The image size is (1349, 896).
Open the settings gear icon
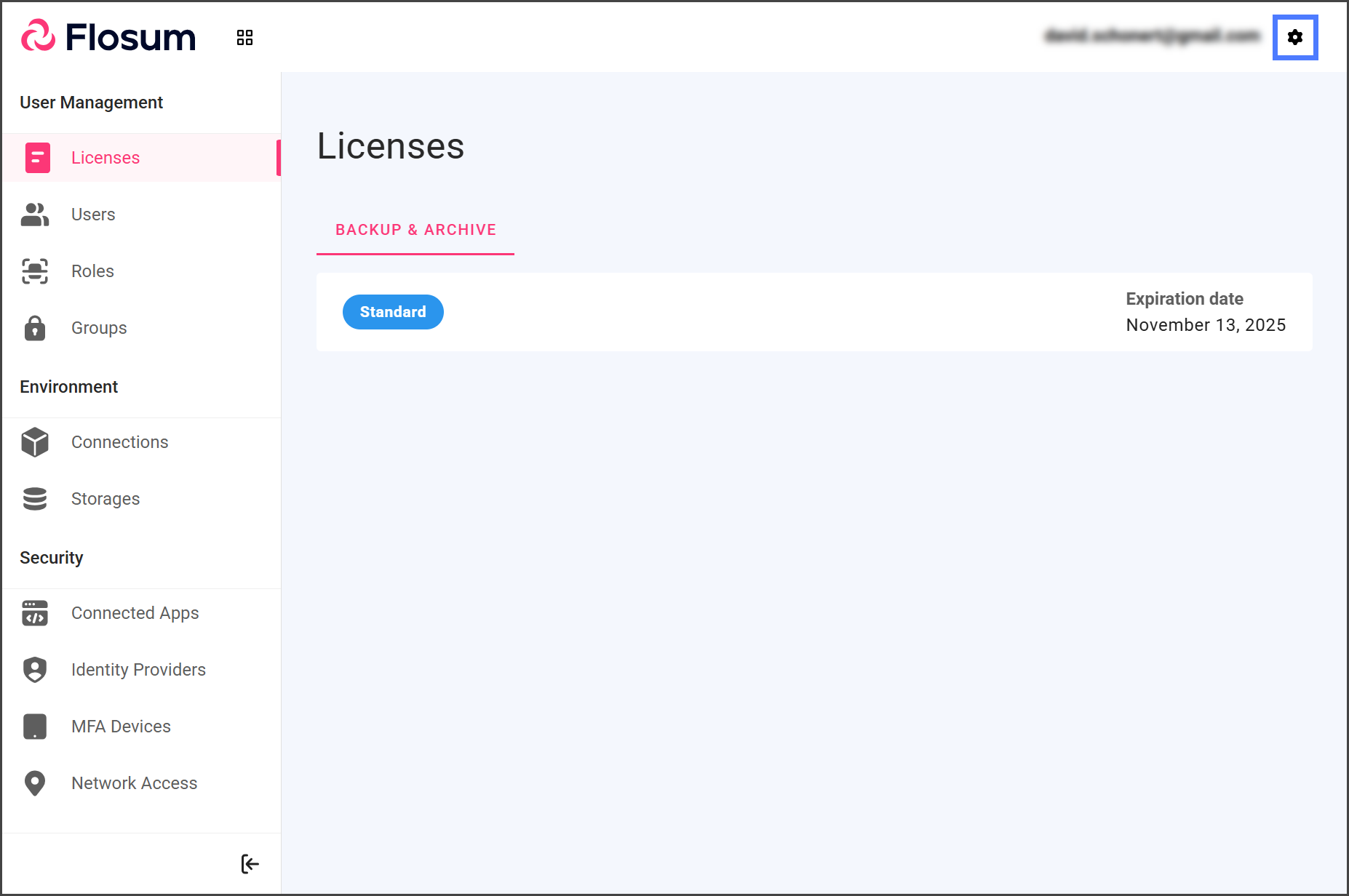[x=1294, y=37]
